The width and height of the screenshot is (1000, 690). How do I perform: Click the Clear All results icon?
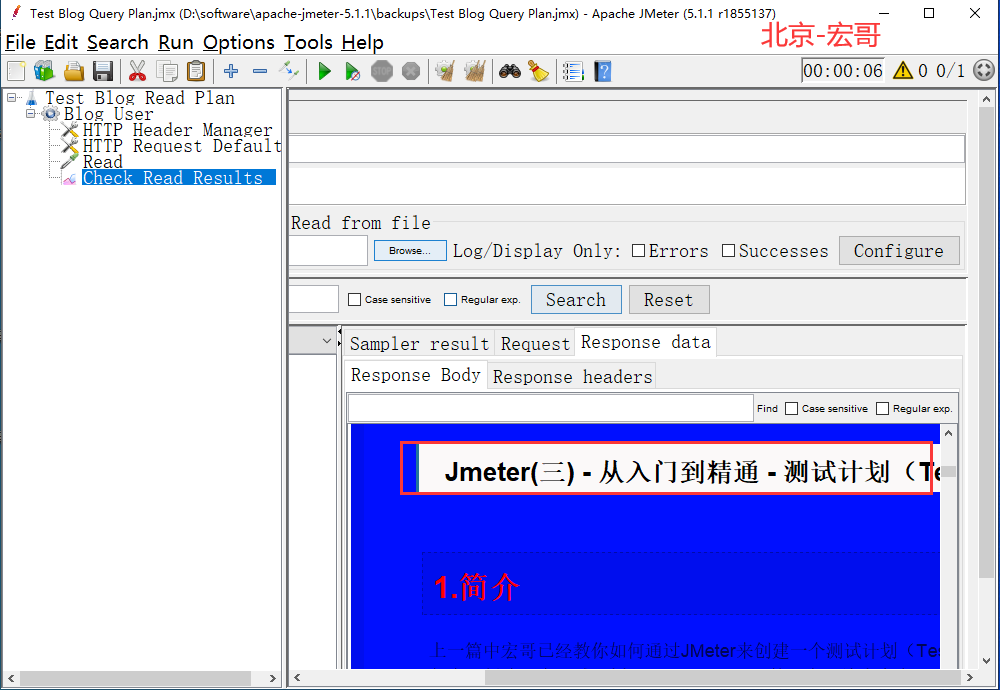475,71
